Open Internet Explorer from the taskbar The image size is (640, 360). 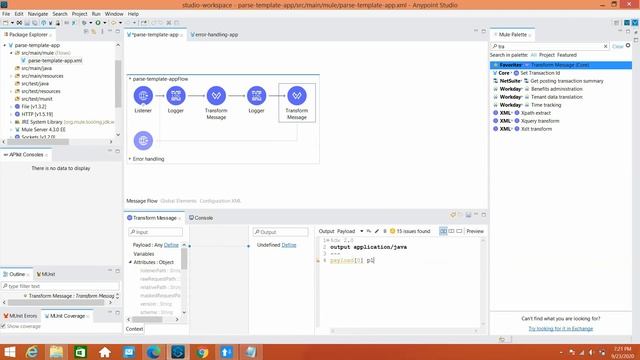(32, 352)
